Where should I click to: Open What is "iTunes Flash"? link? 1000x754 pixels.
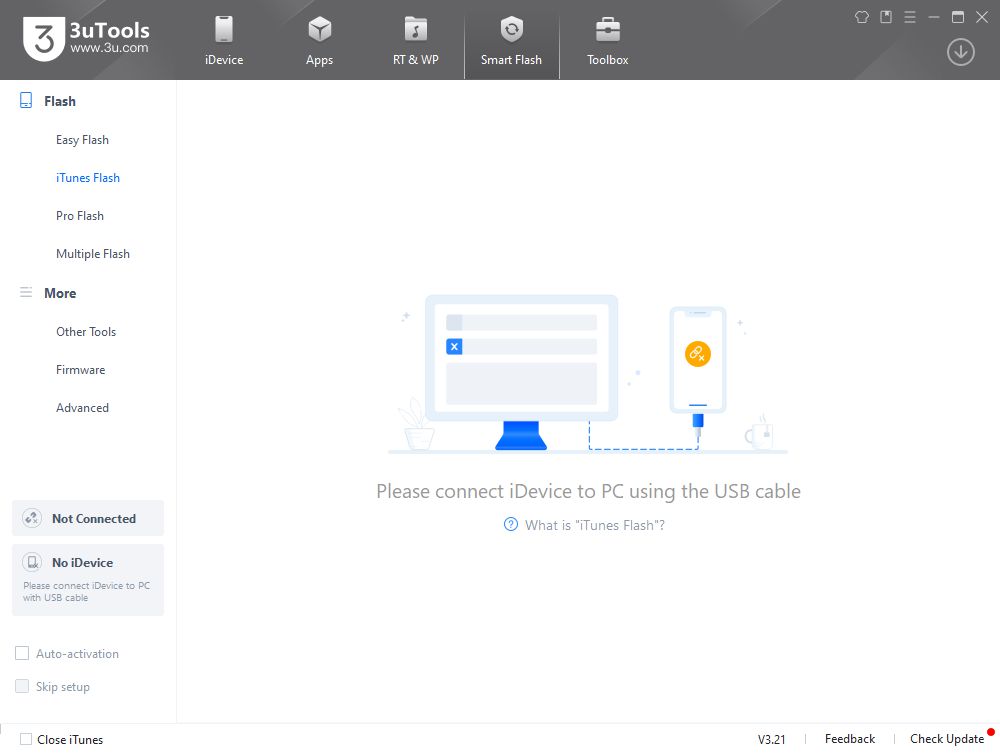pyautogui.click(x=594, y=525)
